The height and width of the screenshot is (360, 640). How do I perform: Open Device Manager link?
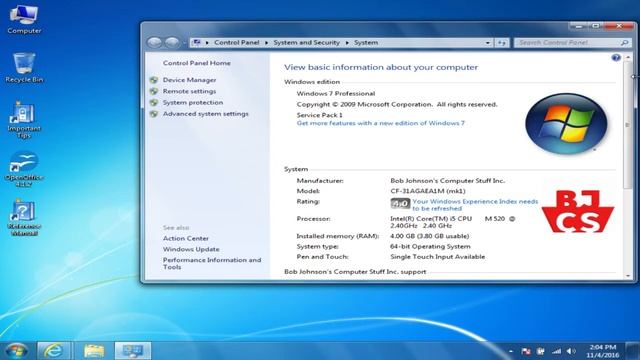[189, 80]
